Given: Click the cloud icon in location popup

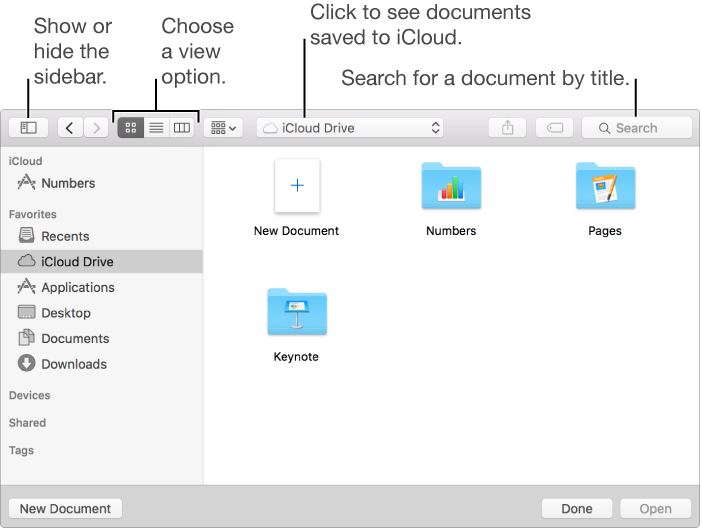Looking at the screenshot, I should 270,129.
